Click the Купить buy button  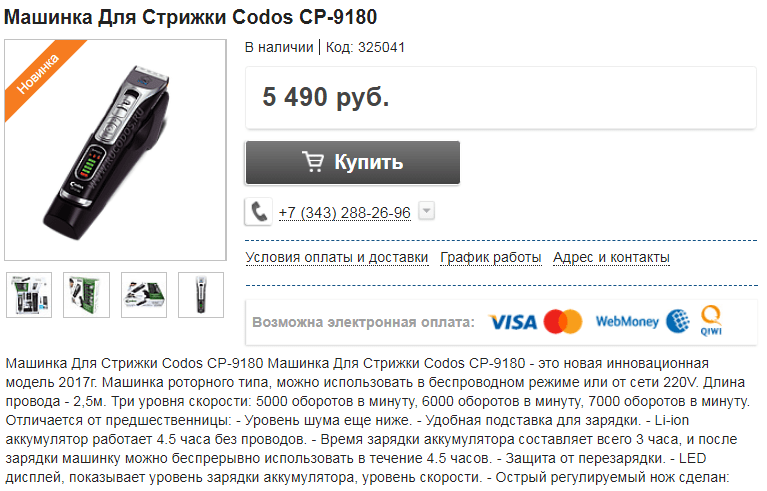pyautogui.click(x=353, y=162)
